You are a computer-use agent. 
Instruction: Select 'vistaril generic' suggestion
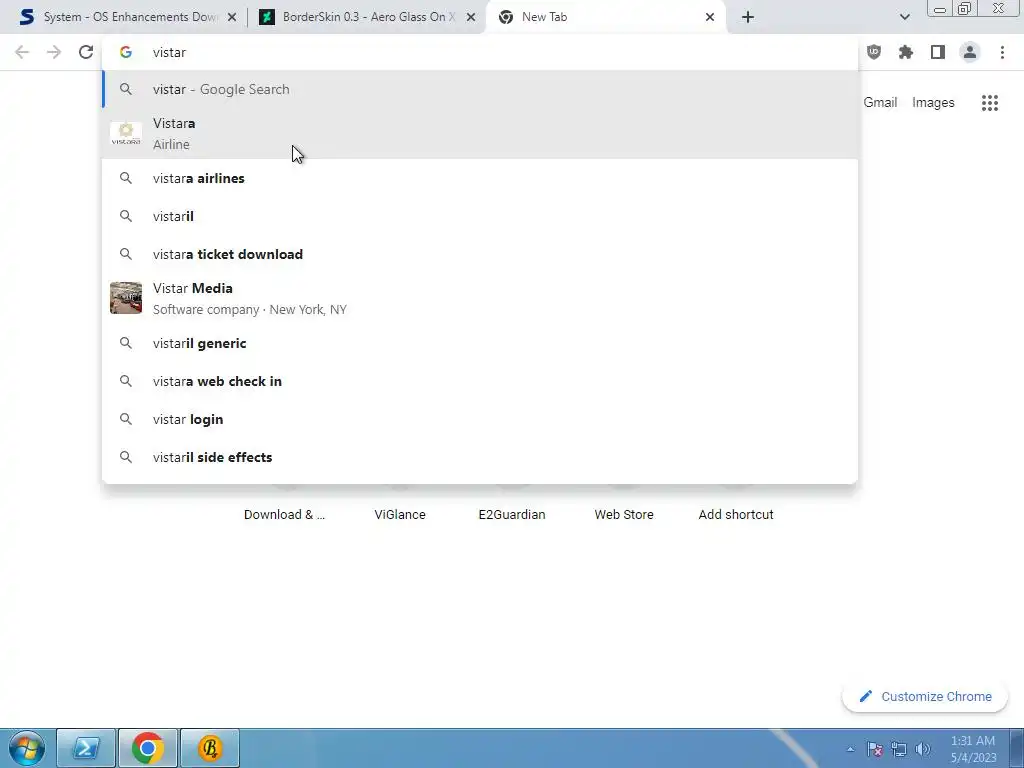(480, 344)
